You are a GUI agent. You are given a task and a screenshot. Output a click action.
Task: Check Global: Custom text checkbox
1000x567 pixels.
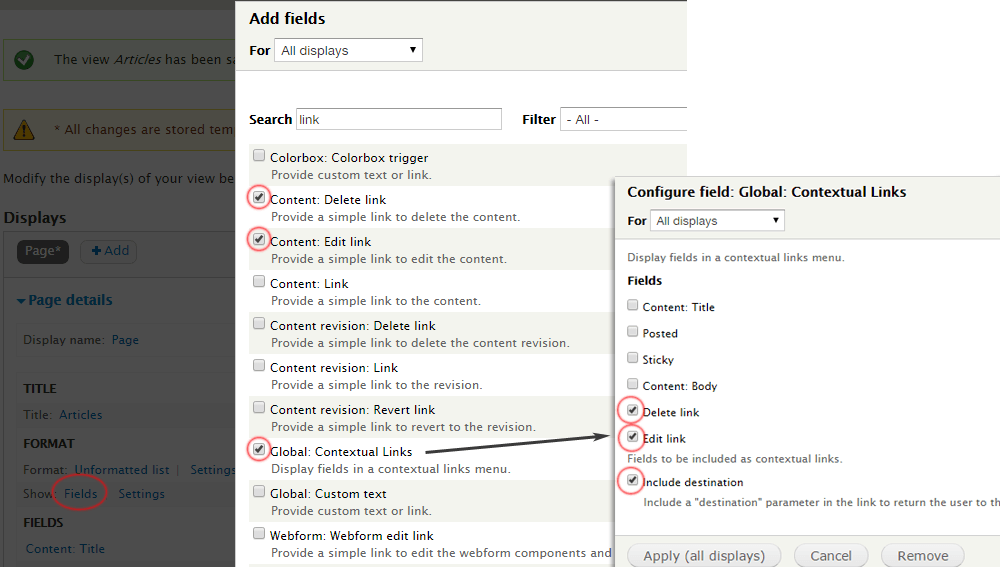click(259, 491)
